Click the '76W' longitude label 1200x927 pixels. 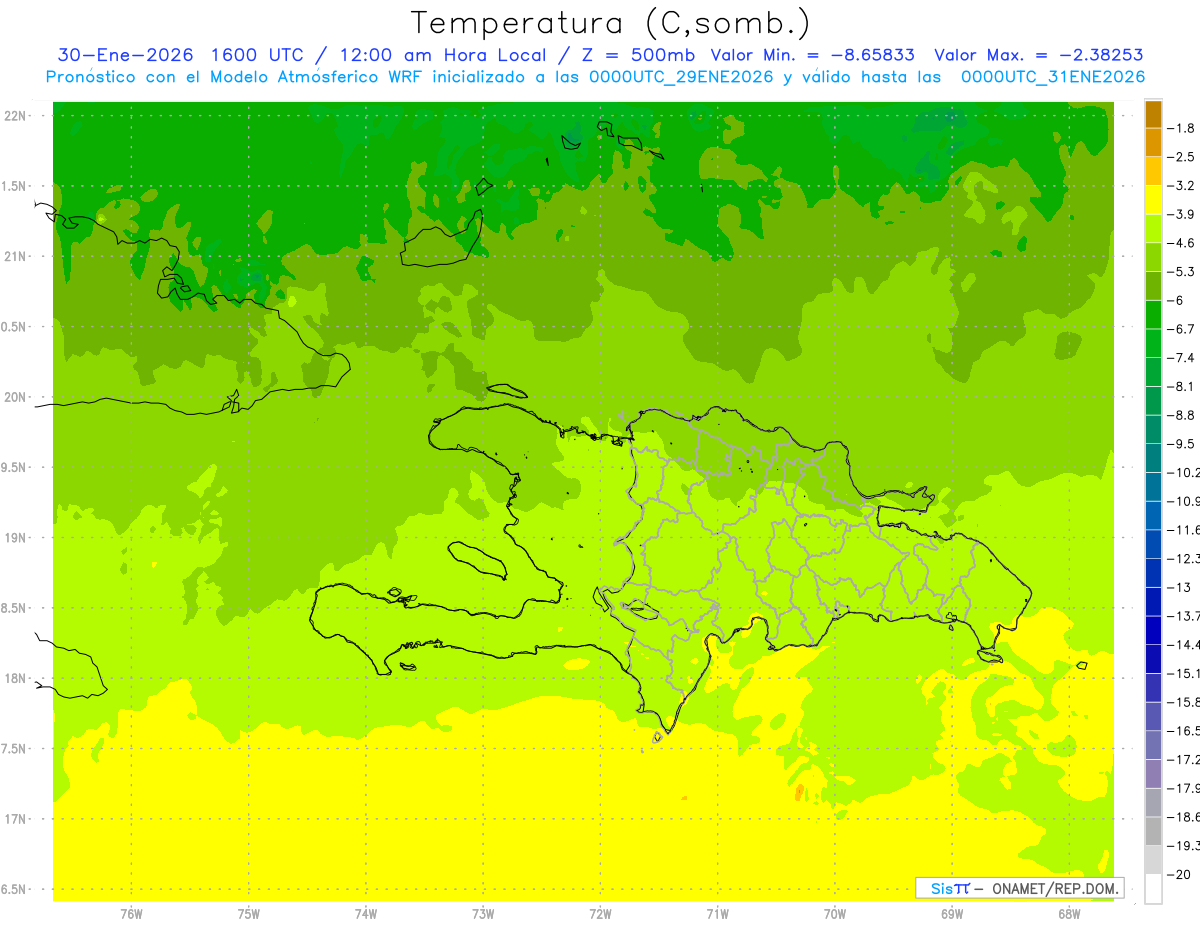click(x=131, y=914)
